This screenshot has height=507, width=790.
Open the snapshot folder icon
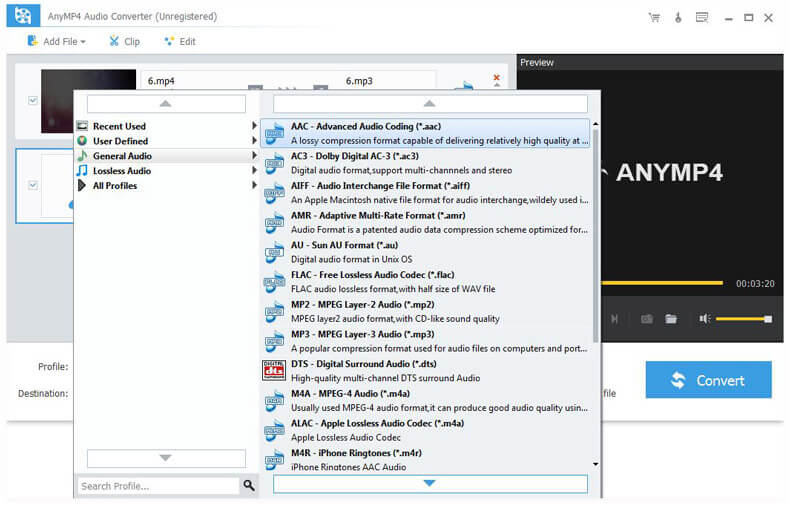pos(672,319)
